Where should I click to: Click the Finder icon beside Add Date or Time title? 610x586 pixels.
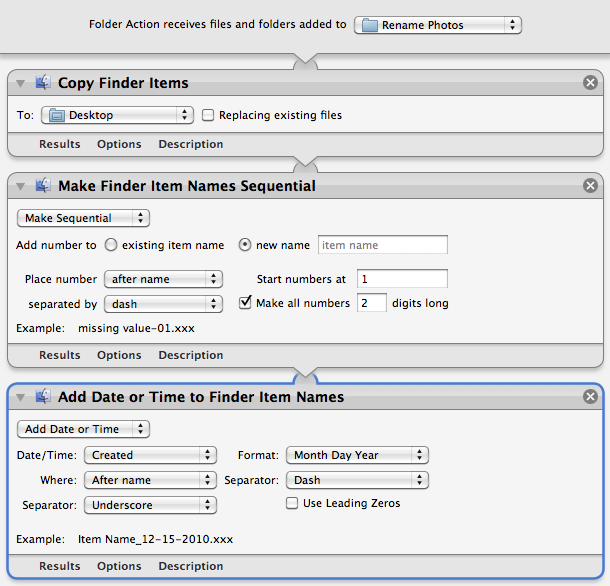tap(43, 396)
